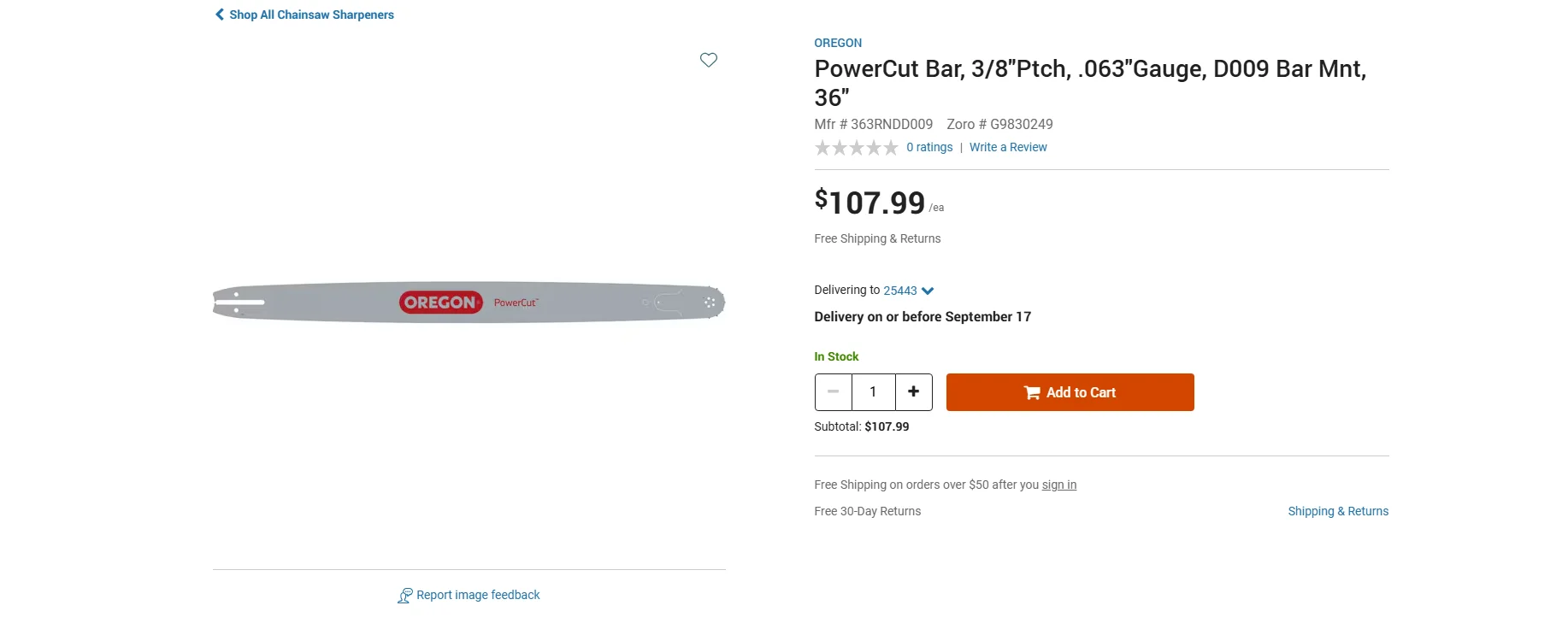Image resolution: width=1568 pixels, height=623 pixels.
Task: Increase quantity with plus button
Action: (914, 392)
